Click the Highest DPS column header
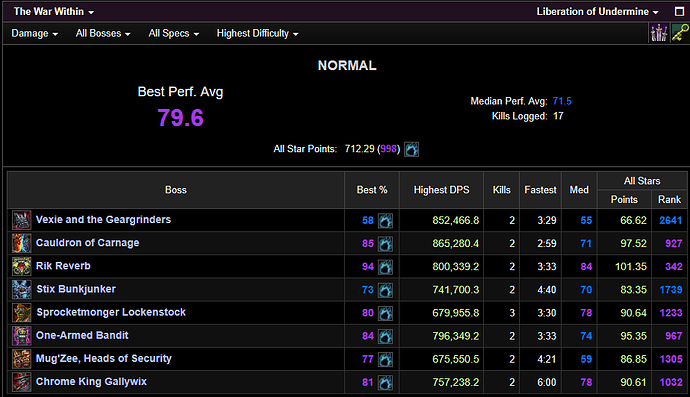This screenshot has width=690, height=397. coord(441,190)
